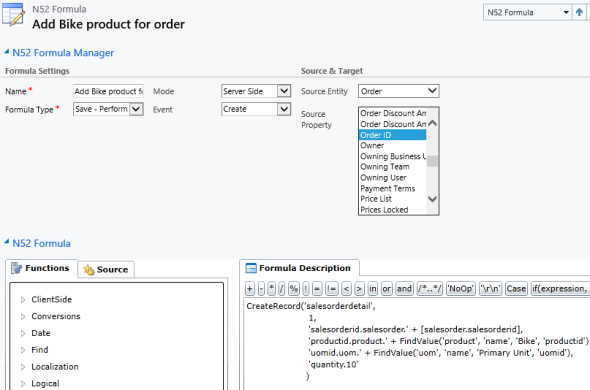Screen dimensions: 590x390
Task: Click the Source Property list scroll up arrow
Action: pos(433,123)
